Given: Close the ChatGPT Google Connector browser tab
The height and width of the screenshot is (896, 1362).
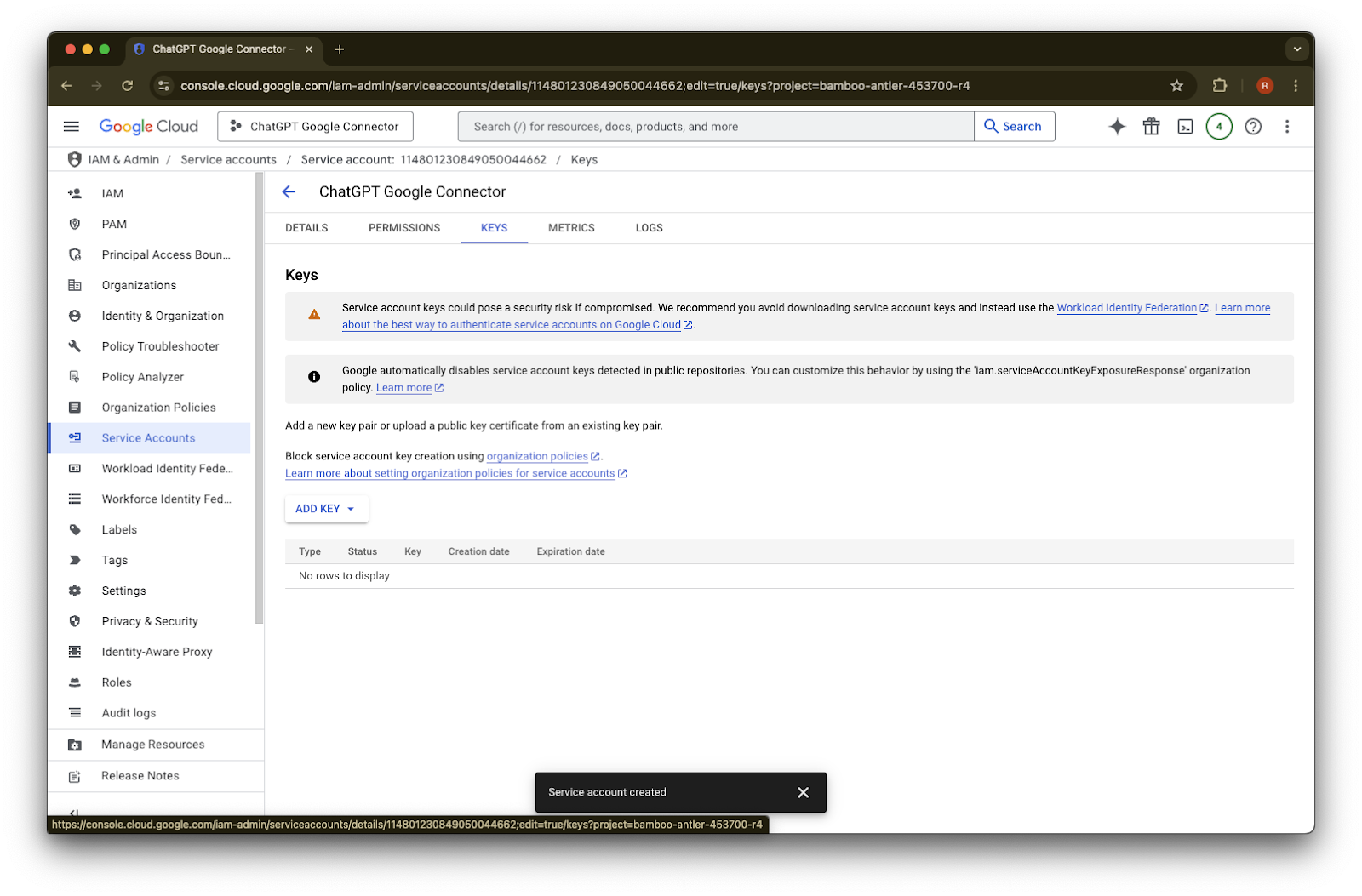Looking at the screenshot, I should [x=309, y=49].
